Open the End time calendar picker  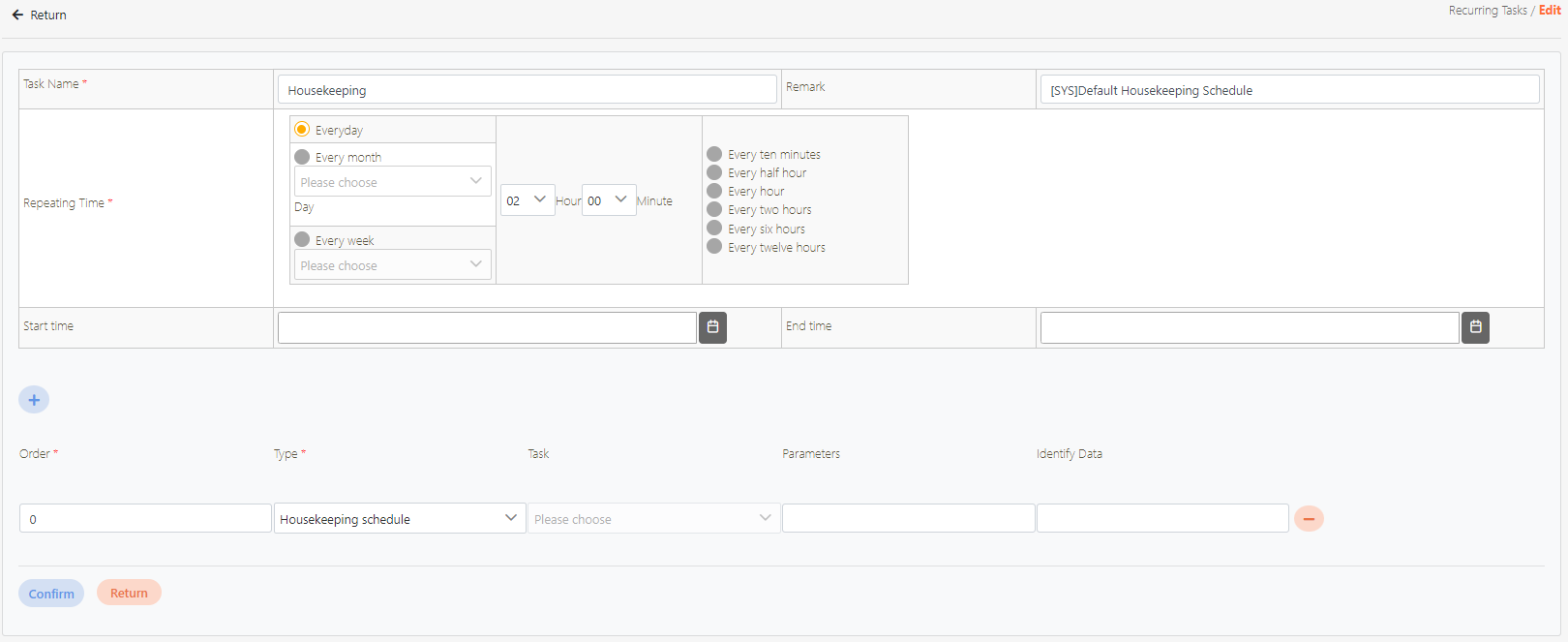[1475, 327]
